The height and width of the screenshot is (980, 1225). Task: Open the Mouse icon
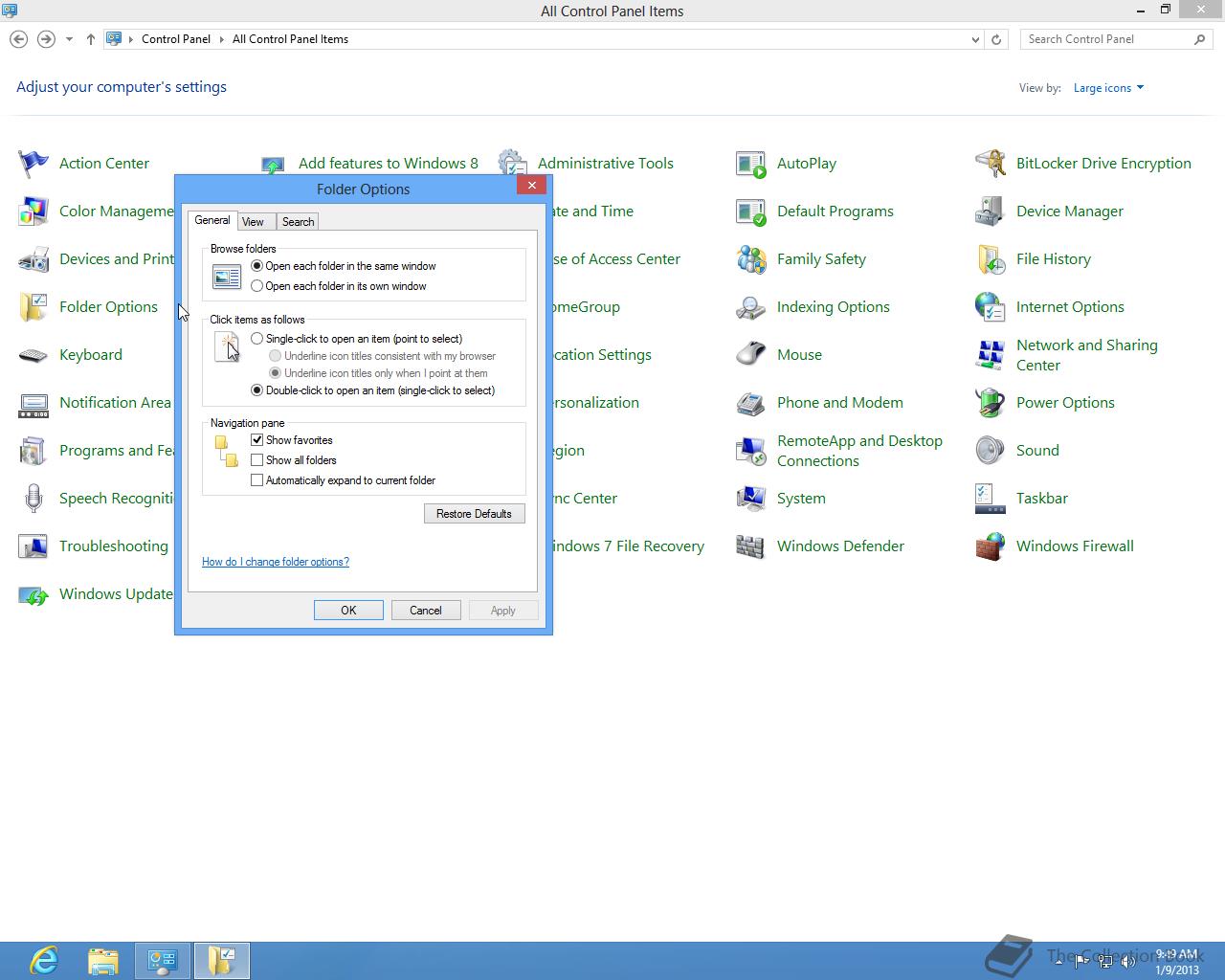click(751, 355)
